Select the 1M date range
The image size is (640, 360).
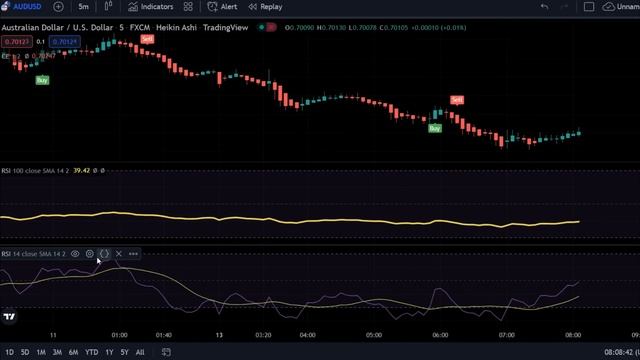pos(41,352)
